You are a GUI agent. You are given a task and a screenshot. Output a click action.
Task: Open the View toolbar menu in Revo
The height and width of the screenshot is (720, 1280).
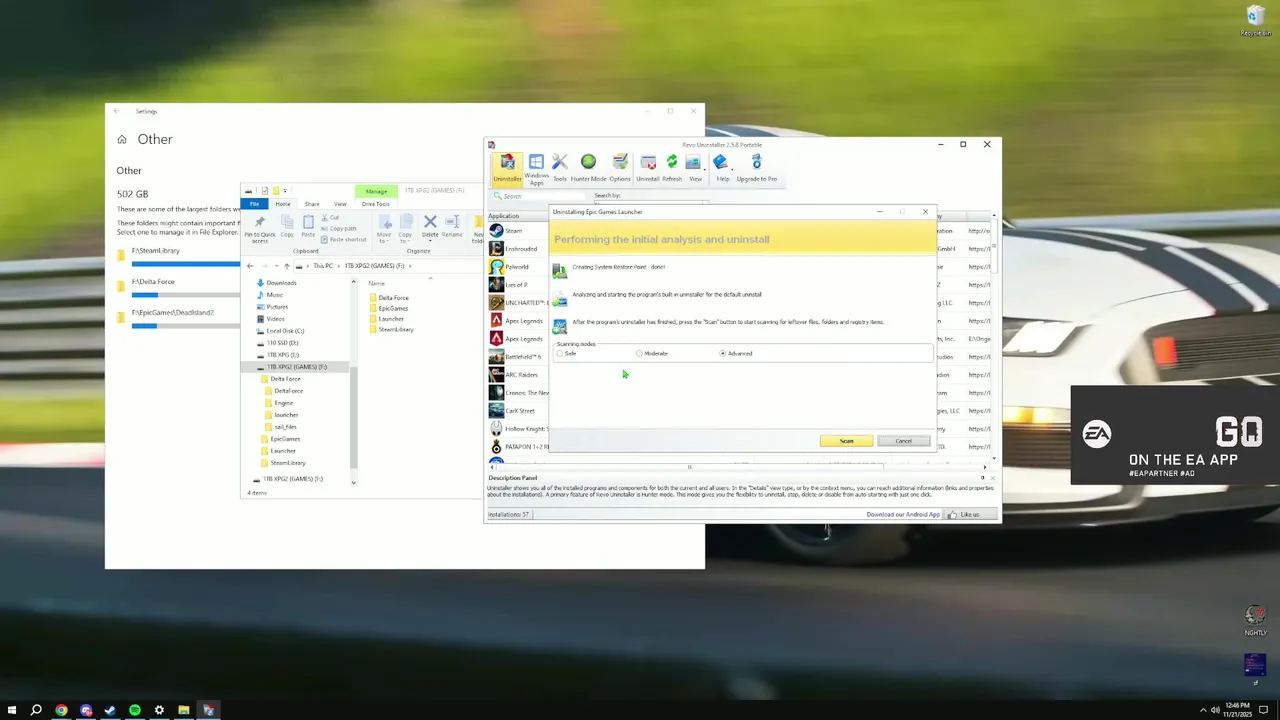coord(694,168)
